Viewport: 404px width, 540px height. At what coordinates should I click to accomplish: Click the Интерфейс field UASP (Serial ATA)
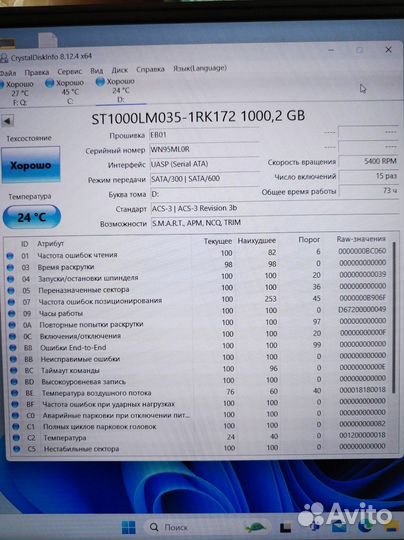click(x=204, y=164)
